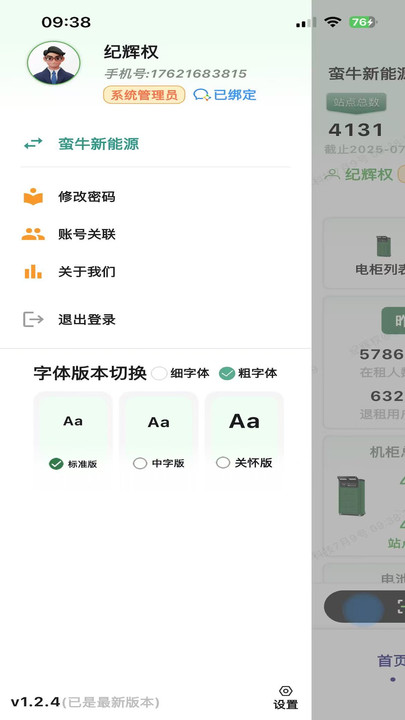Click the people icon for 账号关联
The width and height of the screenshot is (405, 720).
point(33,234)
